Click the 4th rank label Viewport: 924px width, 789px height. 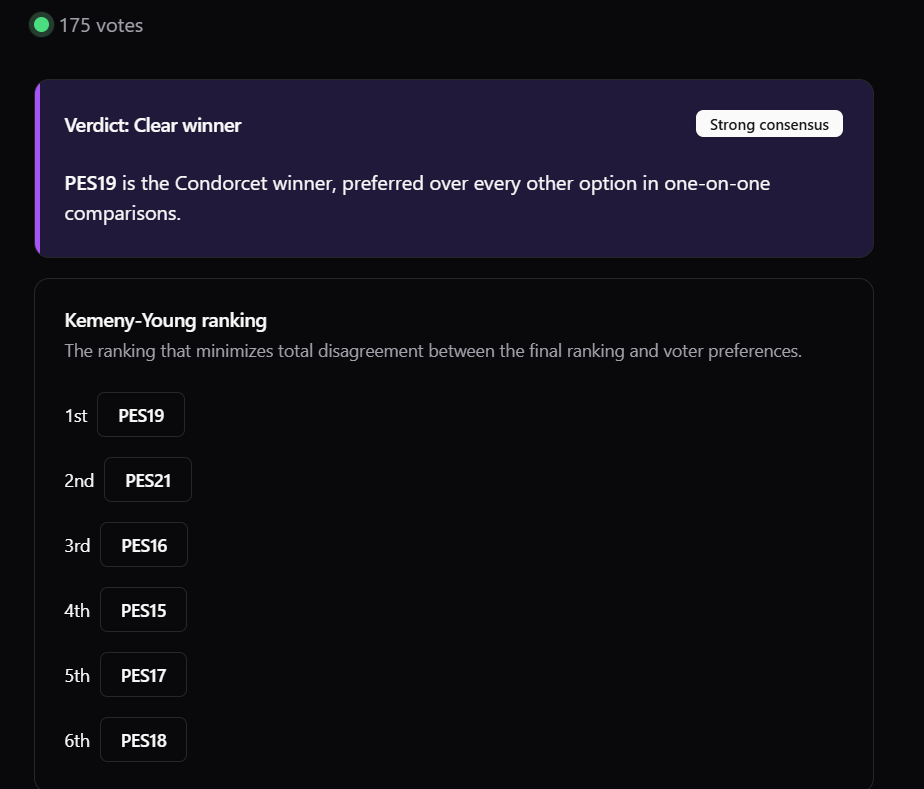point(77,610)
